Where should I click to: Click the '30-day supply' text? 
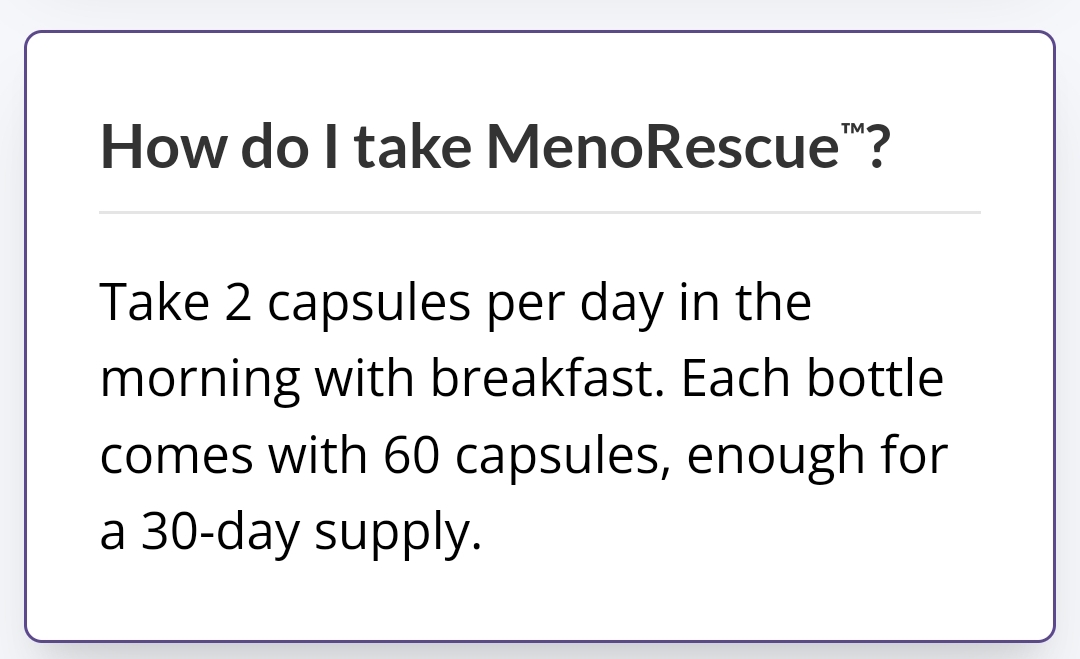click(x=311, y=534)
